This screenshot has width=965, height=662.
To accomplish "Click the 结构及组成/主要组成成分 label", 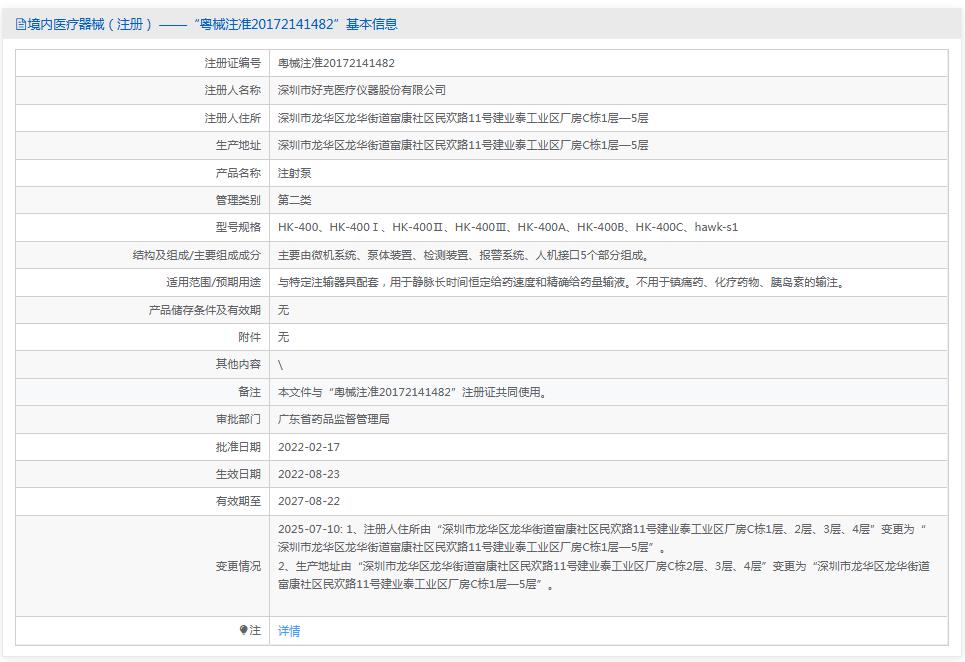I will pyautogui.click(x=197, y=255).
